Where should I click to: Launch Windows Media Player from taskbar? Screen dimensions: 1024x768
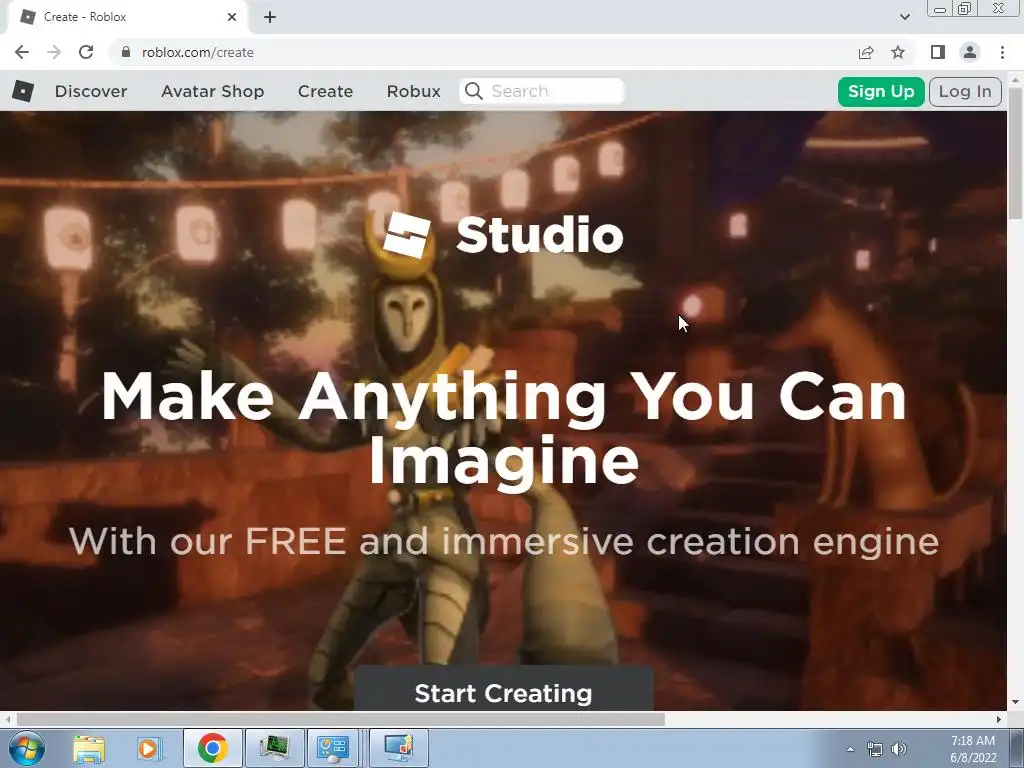point(149,748)
